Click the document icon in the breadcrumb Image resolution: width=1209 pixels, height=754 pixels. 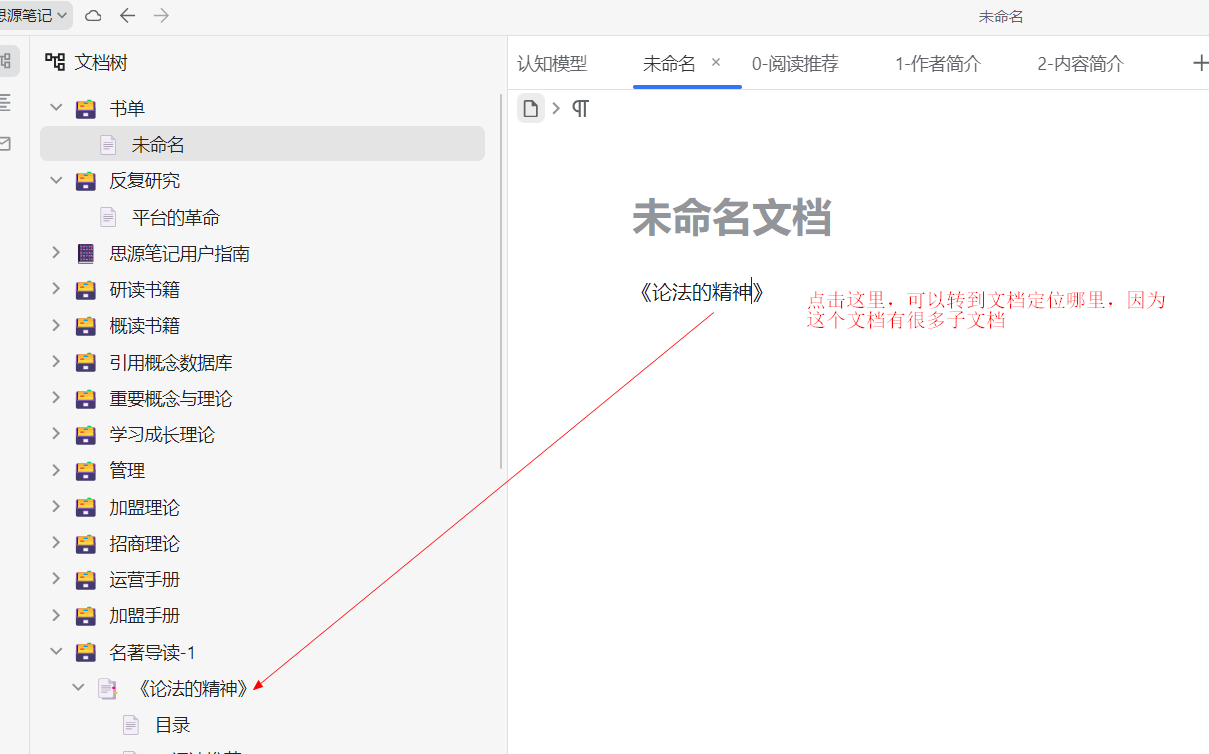(x=530, y=108)
